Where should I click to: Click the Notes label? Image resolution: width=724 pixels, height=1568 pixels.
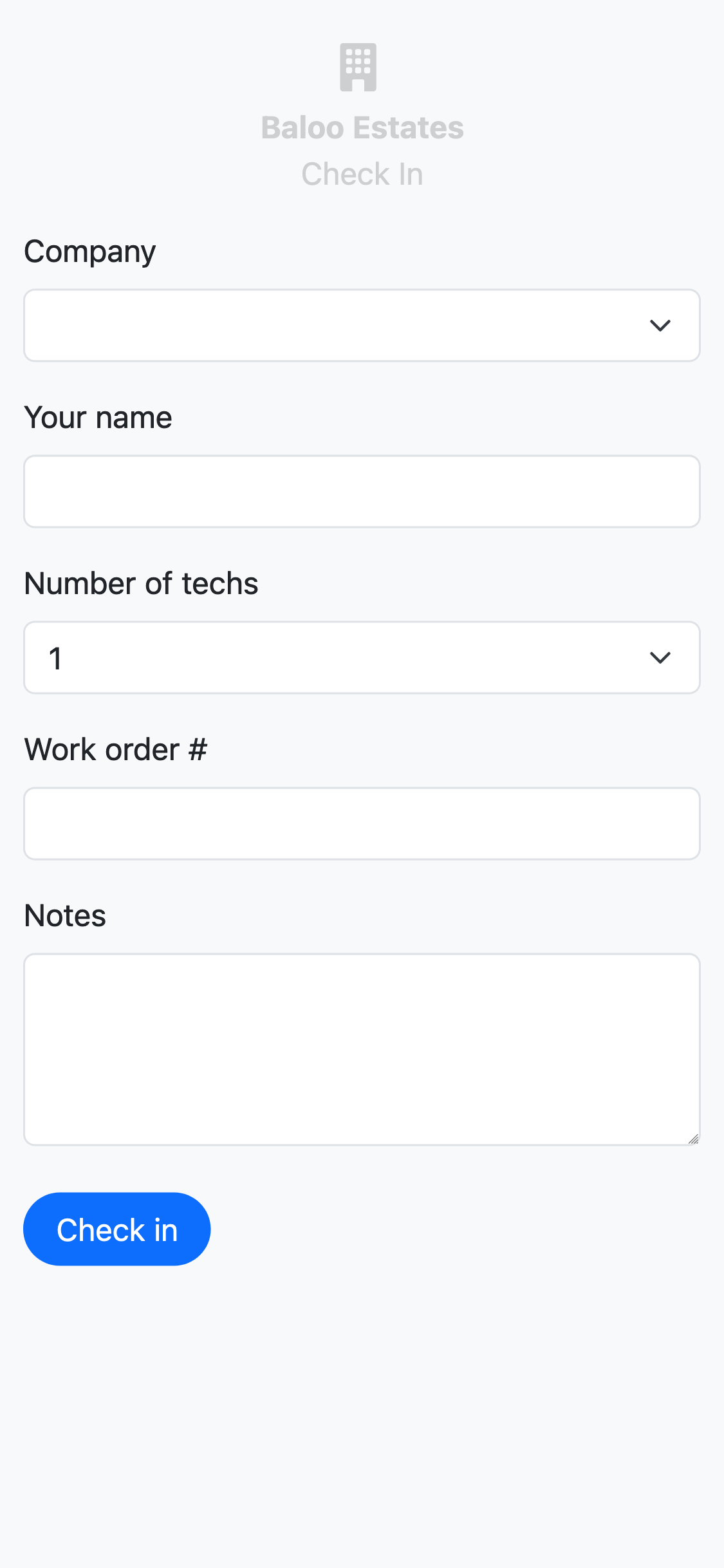coord(65,916)
